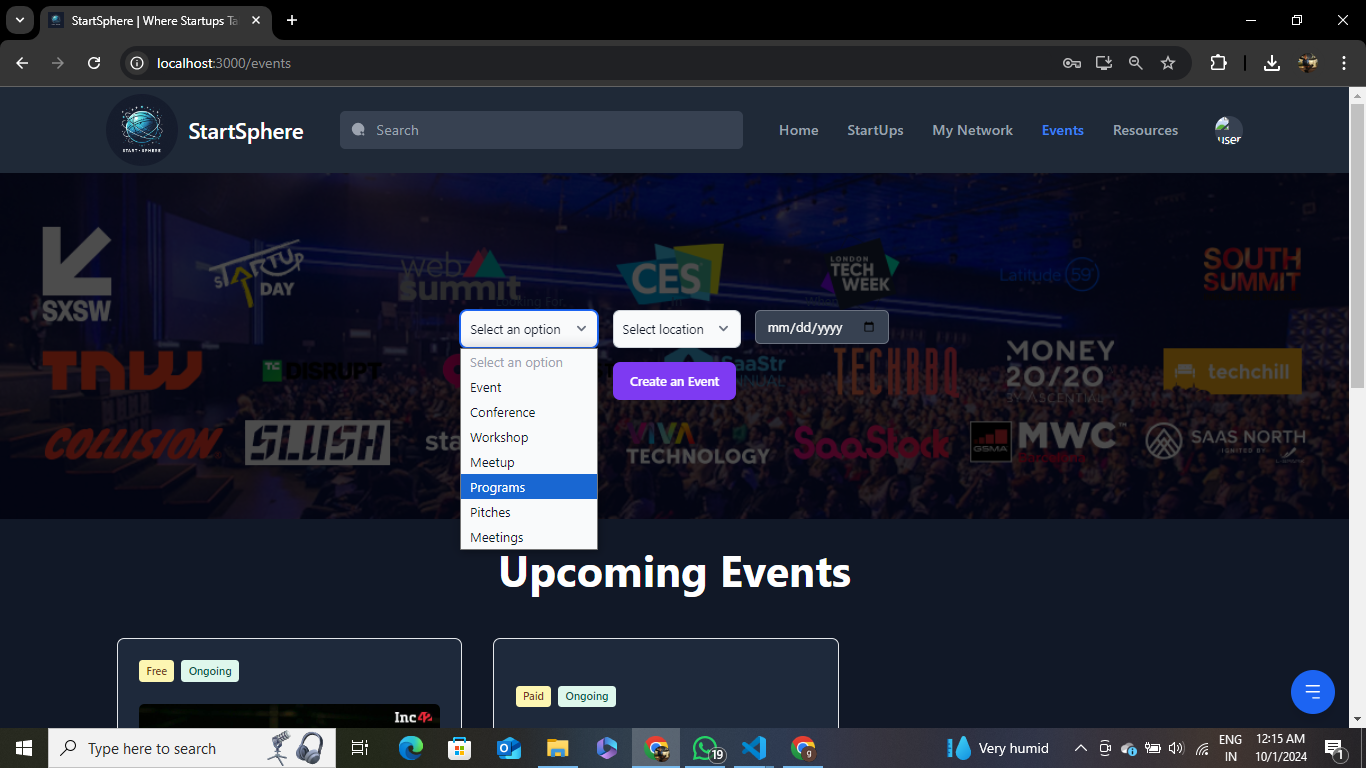
Task: Click Ongoing badge next to Paid
Action: [587, 696]
